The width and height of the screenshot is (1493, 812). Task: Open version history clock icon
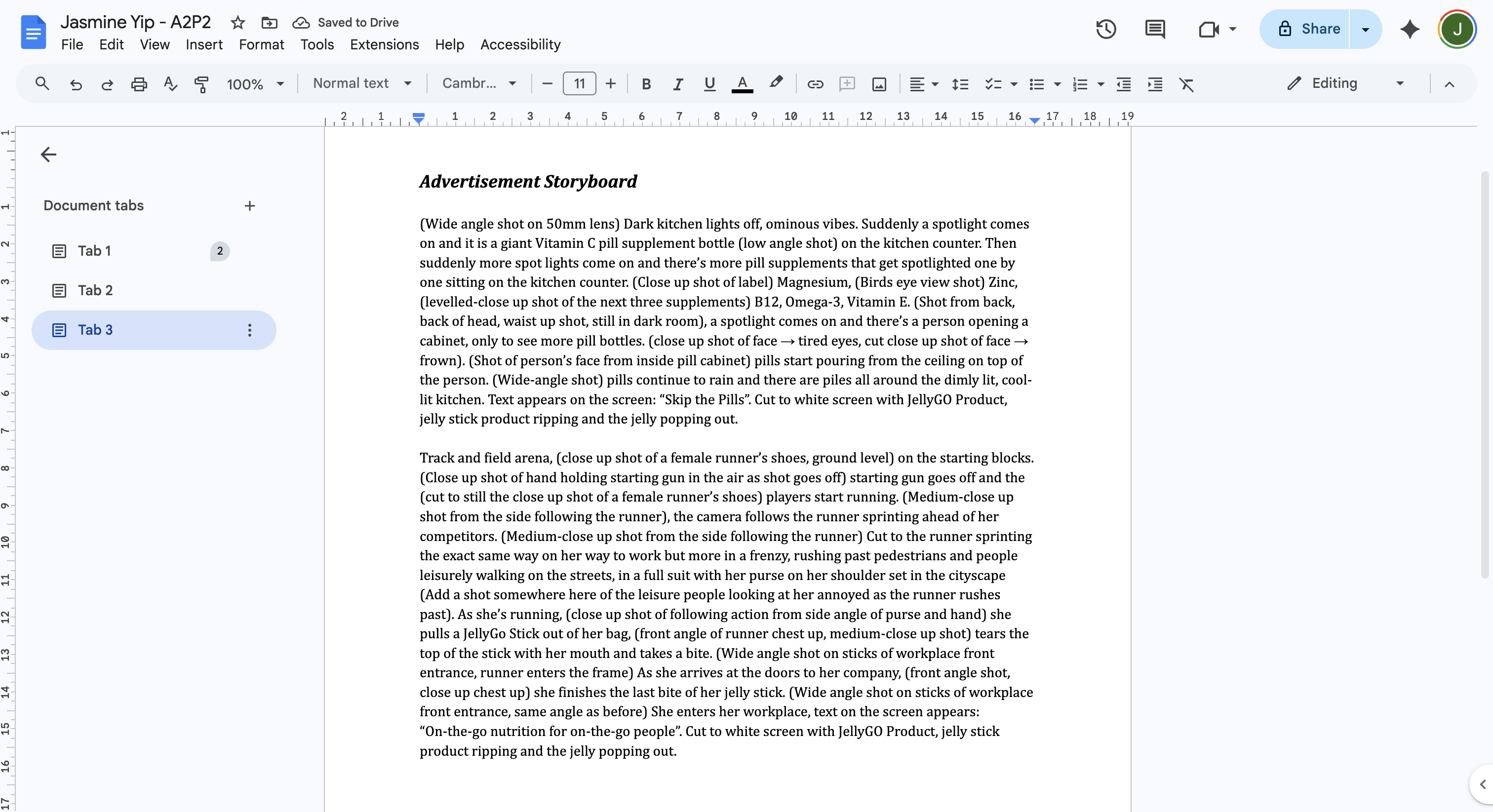[x=1106, y=29]
